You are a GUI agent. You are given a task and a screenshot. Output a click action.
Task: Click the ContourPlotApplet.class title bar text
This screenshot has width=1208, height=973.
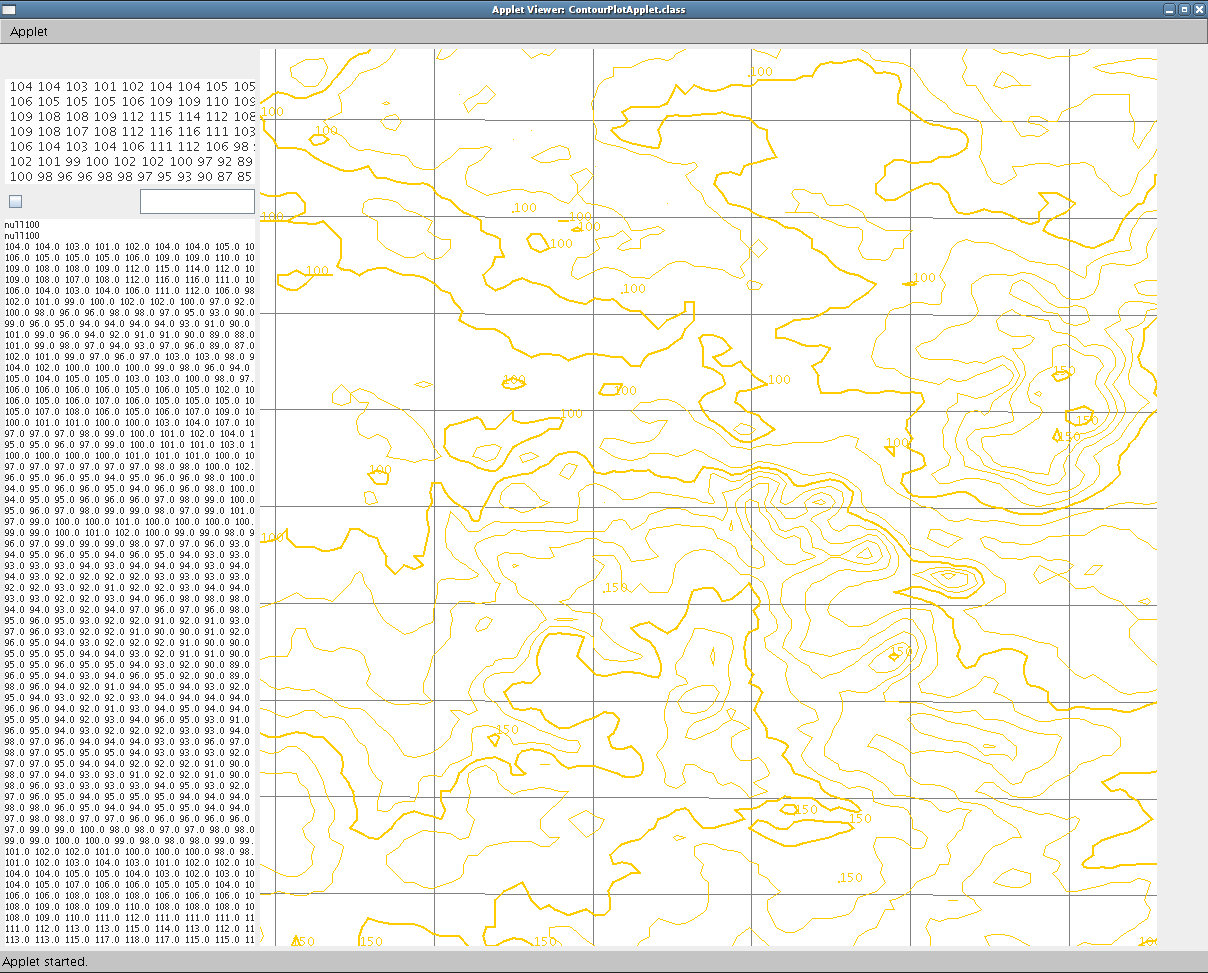[x=602, y=9]
